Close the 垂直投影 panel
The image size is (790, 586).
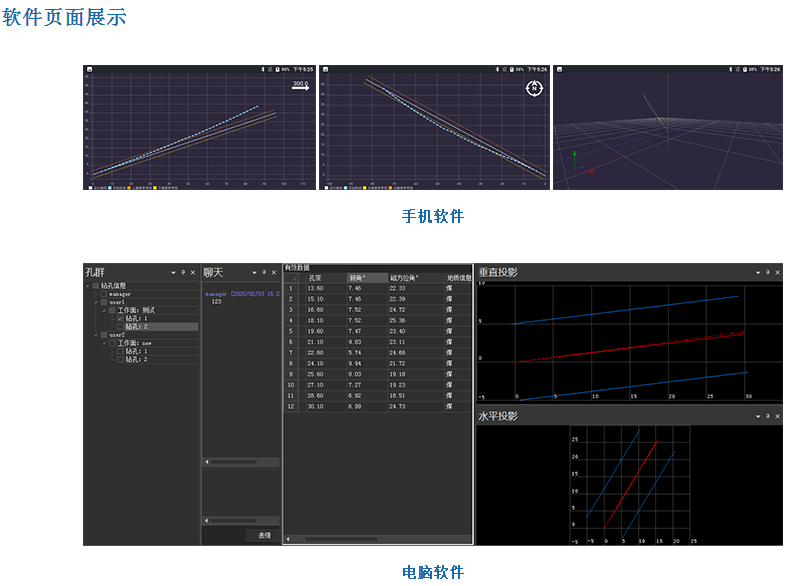(777, 272)
